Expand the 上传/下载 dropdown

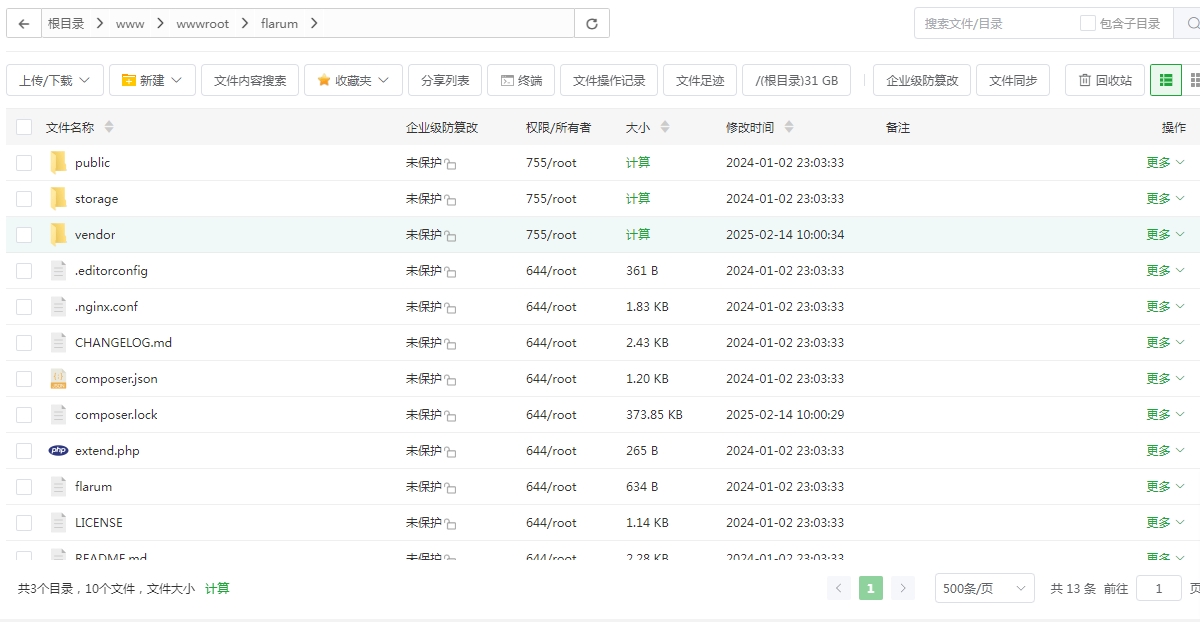(x=55, y=79)
